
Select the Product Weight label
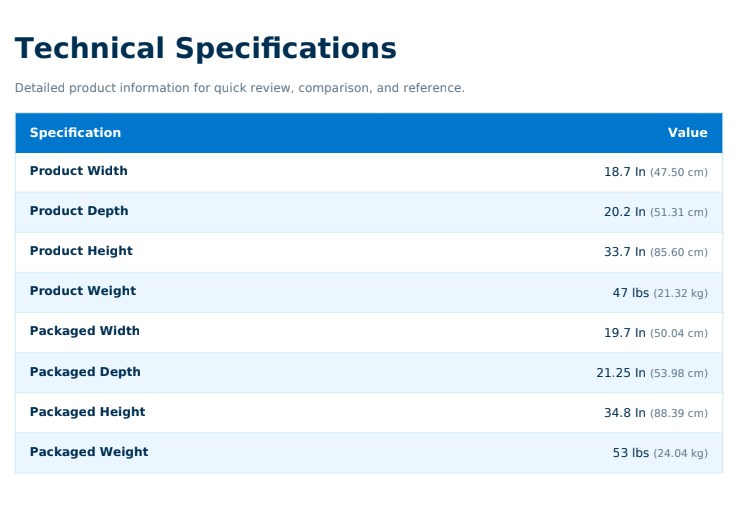83,291
